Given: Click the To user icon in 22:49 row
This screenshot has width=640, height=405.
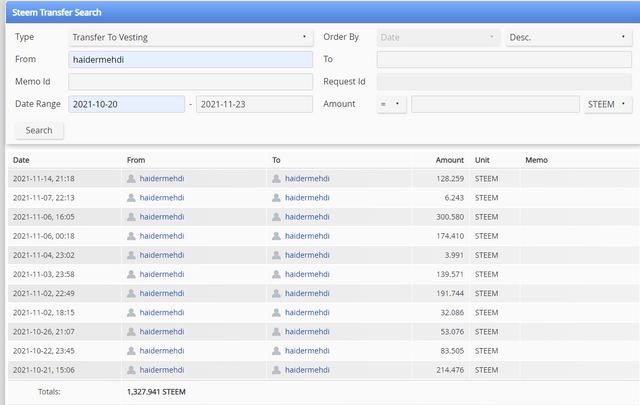Looking at the screenshot, I should pyautogui.click(x=276, y=293).
